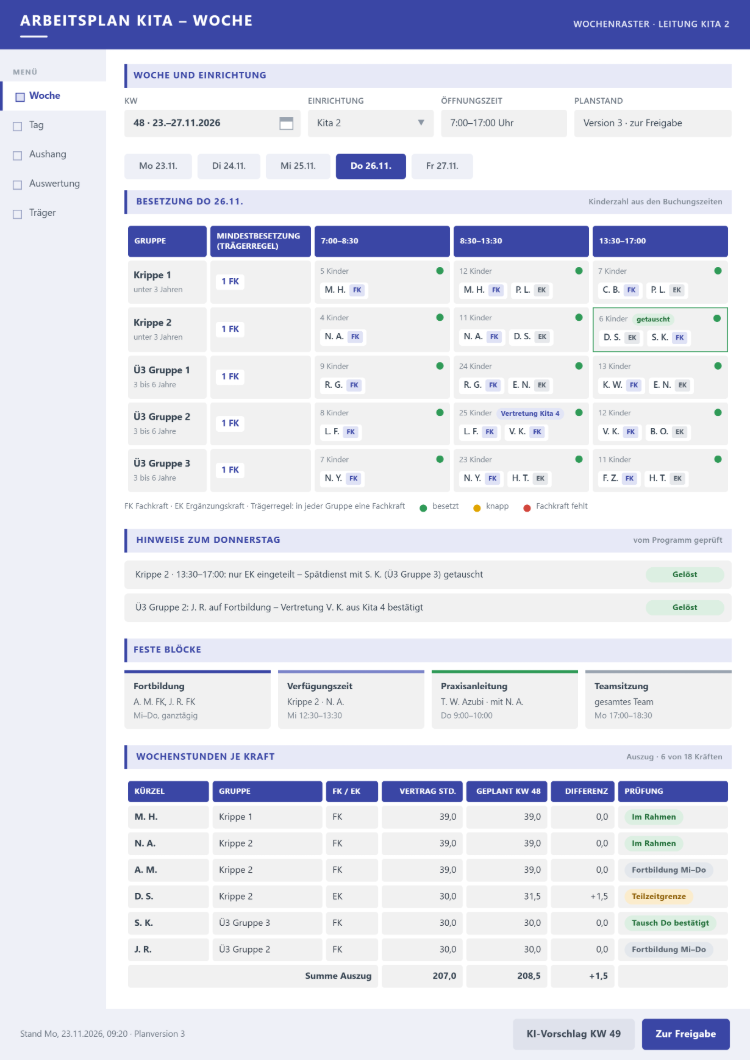The width and height of the screenshot is (750, 1060).
Task: Click Gelöst badge of Krippe 2 hint
Action: 684,575
